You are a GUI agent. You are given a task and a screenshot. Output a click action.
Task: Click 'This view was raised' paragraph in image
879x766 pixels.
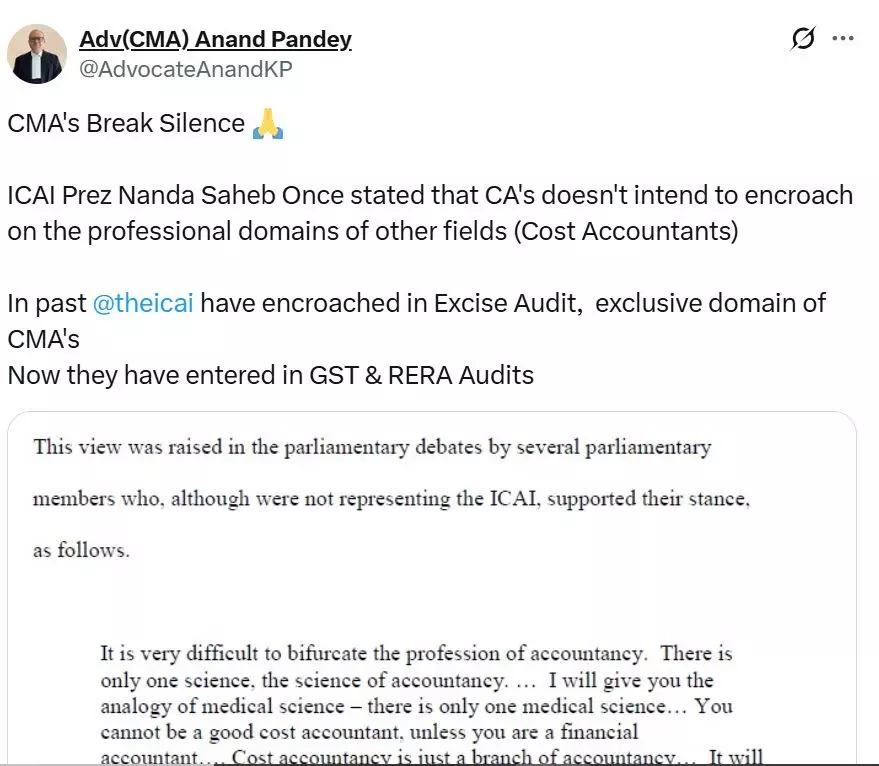coord(372,447)
